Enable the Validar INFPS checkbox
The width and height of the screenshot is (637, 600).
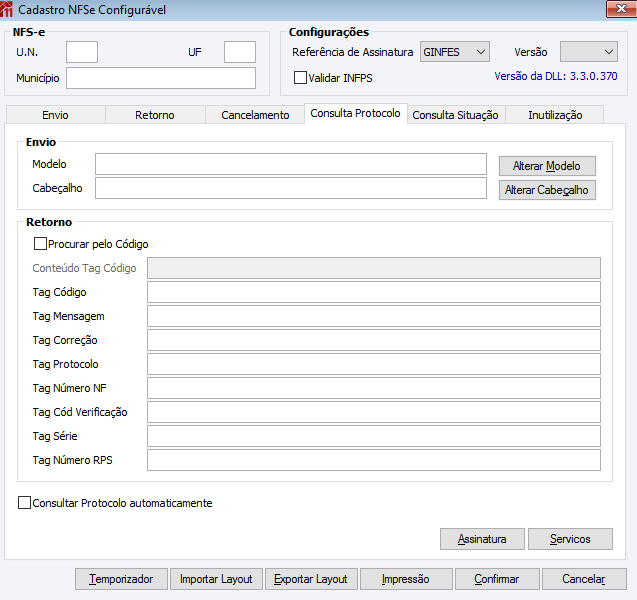click(x=300, y=77)
